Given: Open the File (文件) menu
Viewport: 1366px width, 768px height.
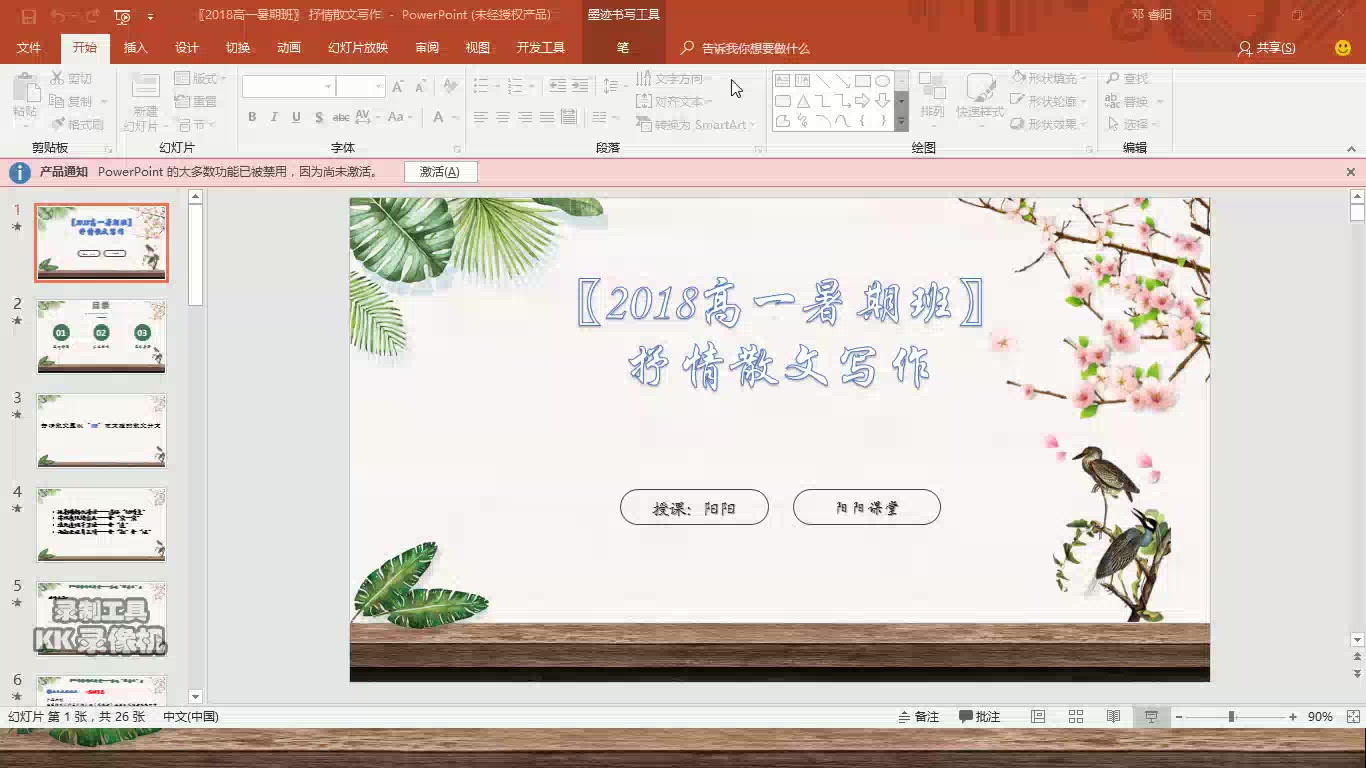Looking at the screenshot, I should pyautogui.click(x=29, y=48).
